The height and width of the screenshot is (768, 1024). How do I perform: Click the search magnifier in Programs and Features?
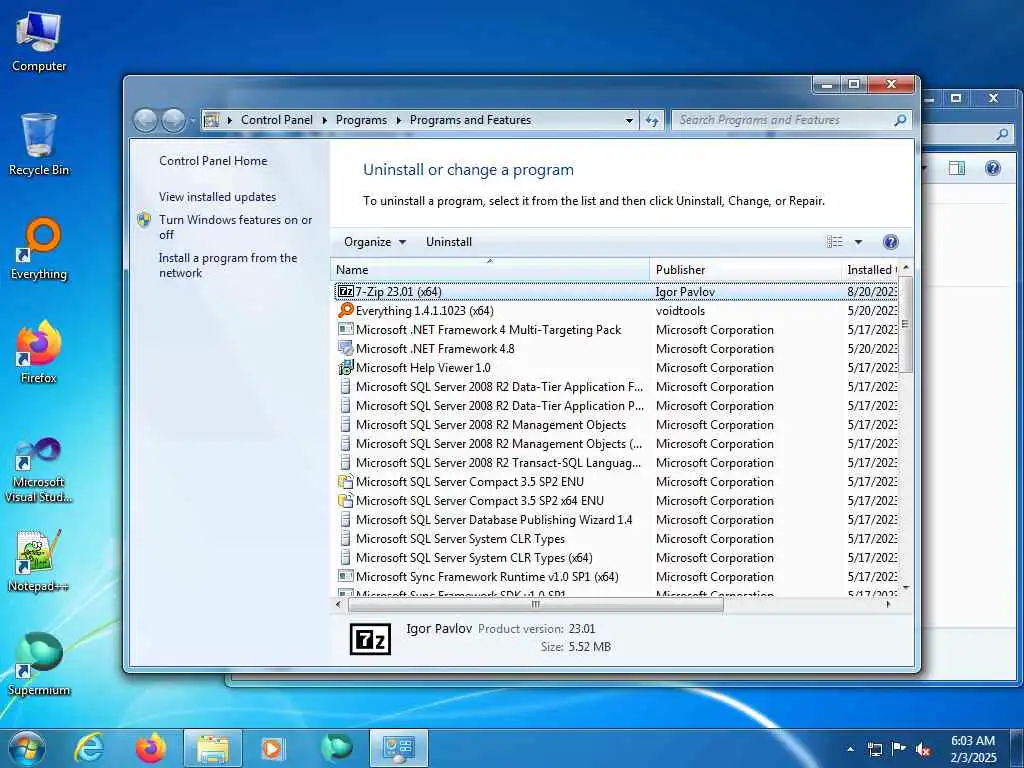coord(900,120)
